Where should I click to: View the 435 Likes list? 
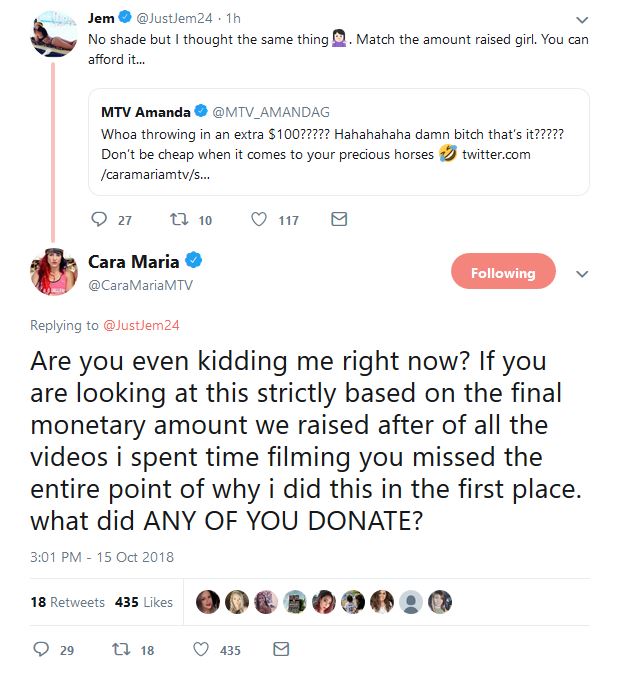(x=144, y=602)
